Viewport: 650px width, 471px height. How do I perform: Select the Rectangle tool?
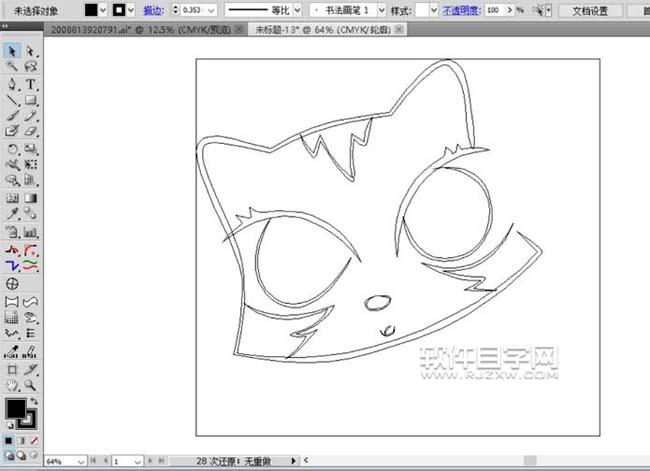coord(31,100)
